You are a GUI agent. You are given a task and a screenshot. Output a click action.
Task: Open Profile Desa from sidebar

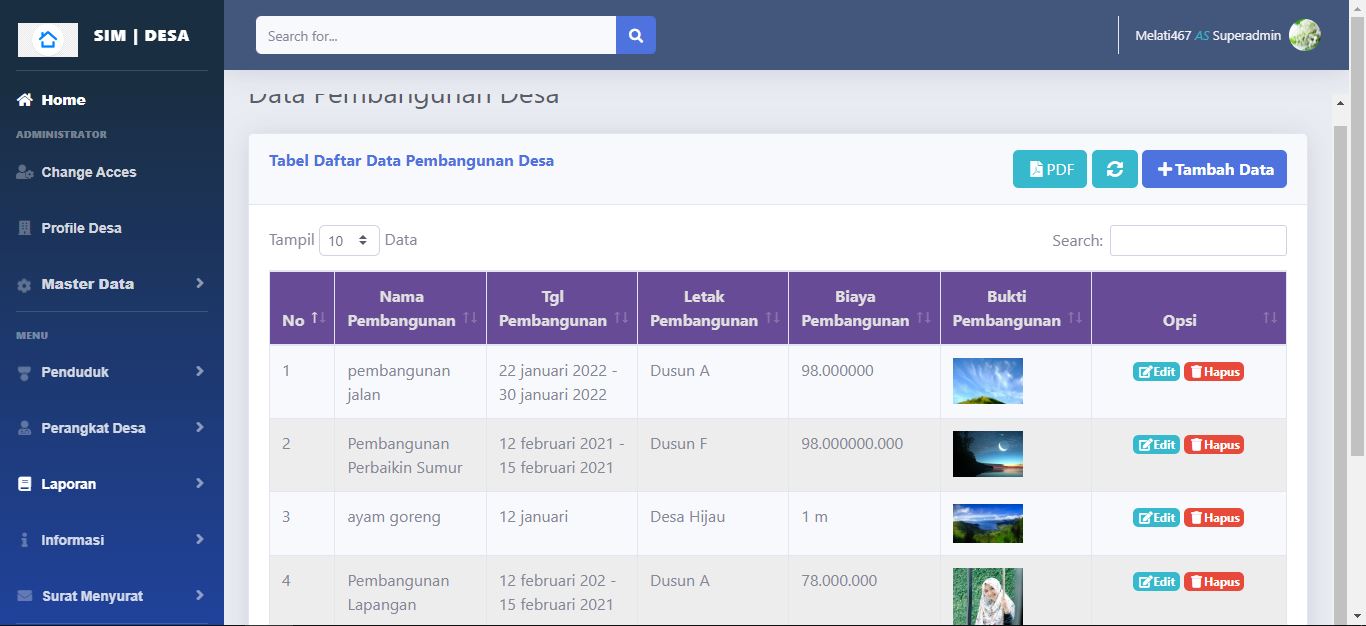(80, 228)
